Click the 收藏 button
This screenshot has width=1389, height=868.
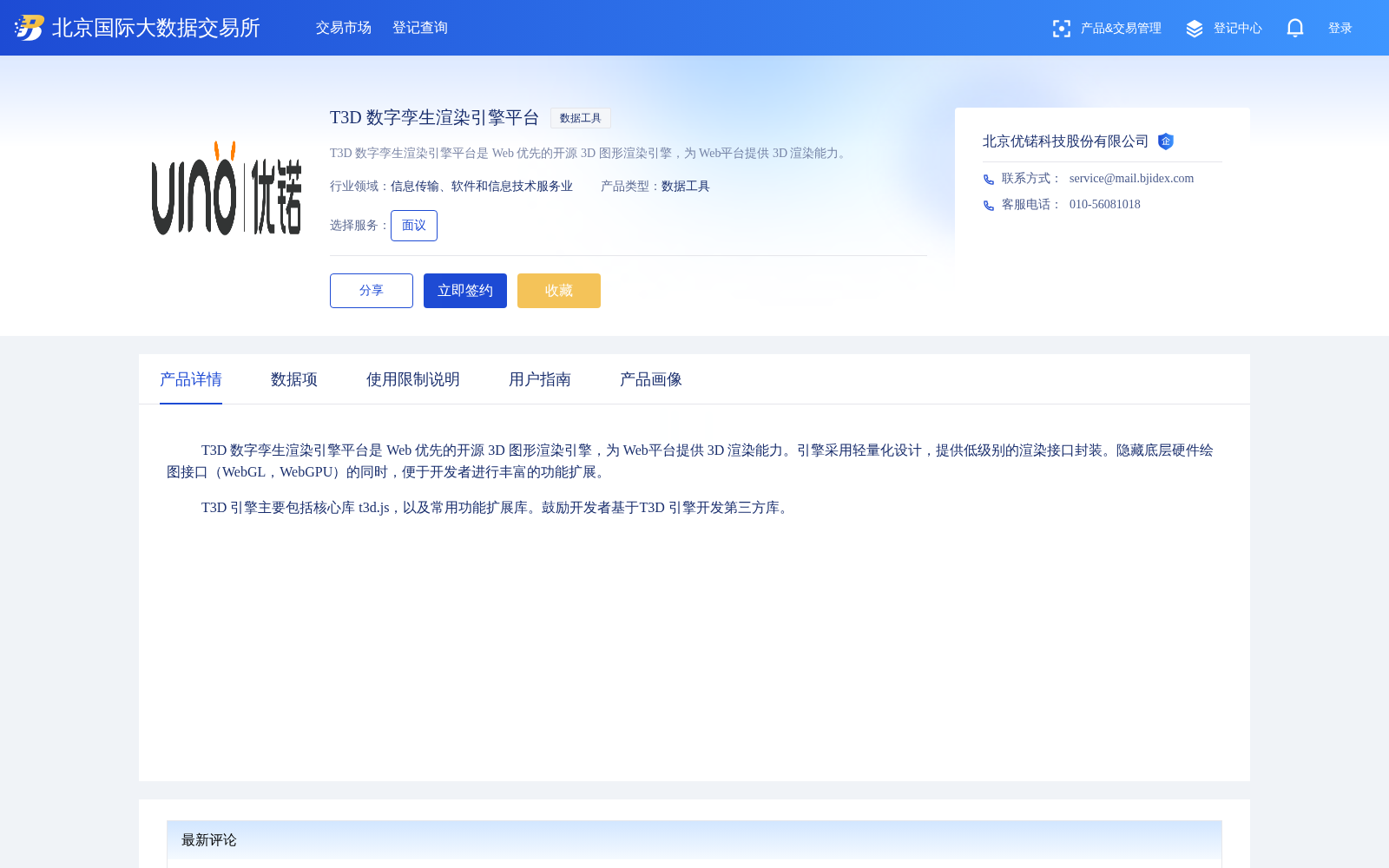[x=559, y=291]
